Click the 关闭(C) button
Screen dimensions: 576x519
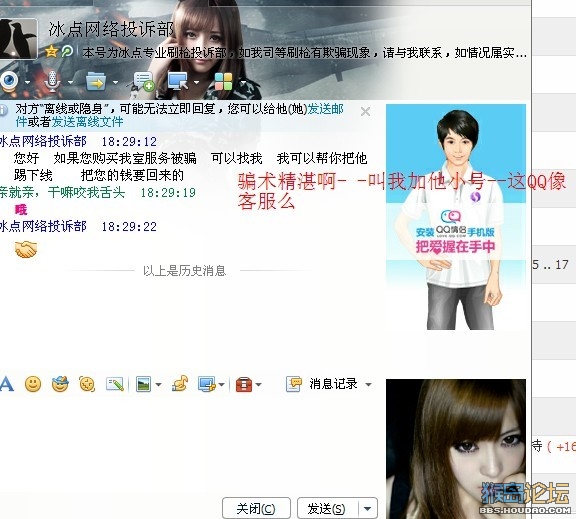click(x=256, y=509)
